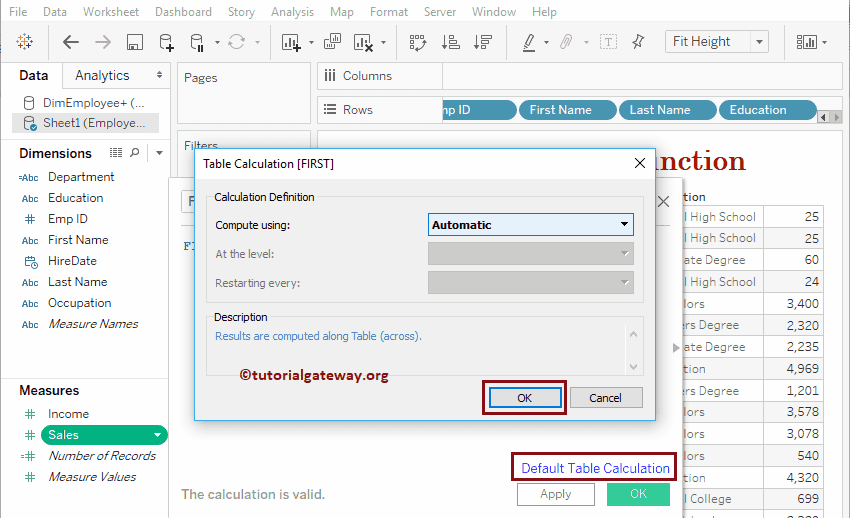Select the Department dimension

(81, 177)
